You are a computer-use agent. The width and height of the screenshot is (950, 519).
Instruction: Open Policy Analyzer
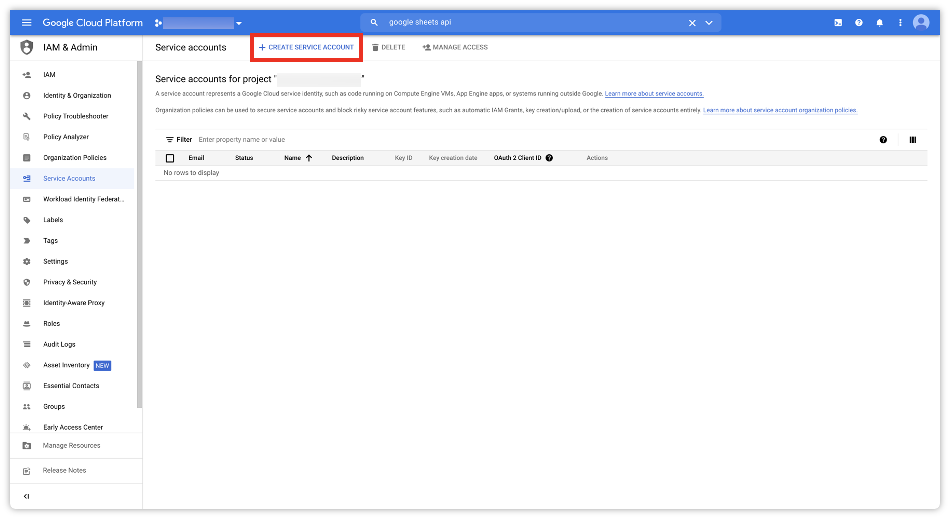[x=66, y=137]
